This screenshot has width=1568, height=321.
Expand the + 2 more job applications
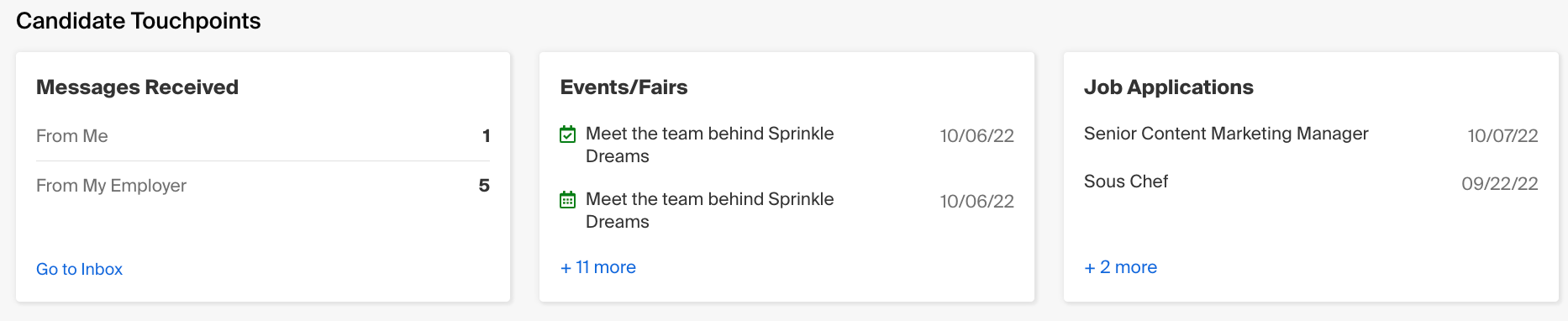point(1121,267)
